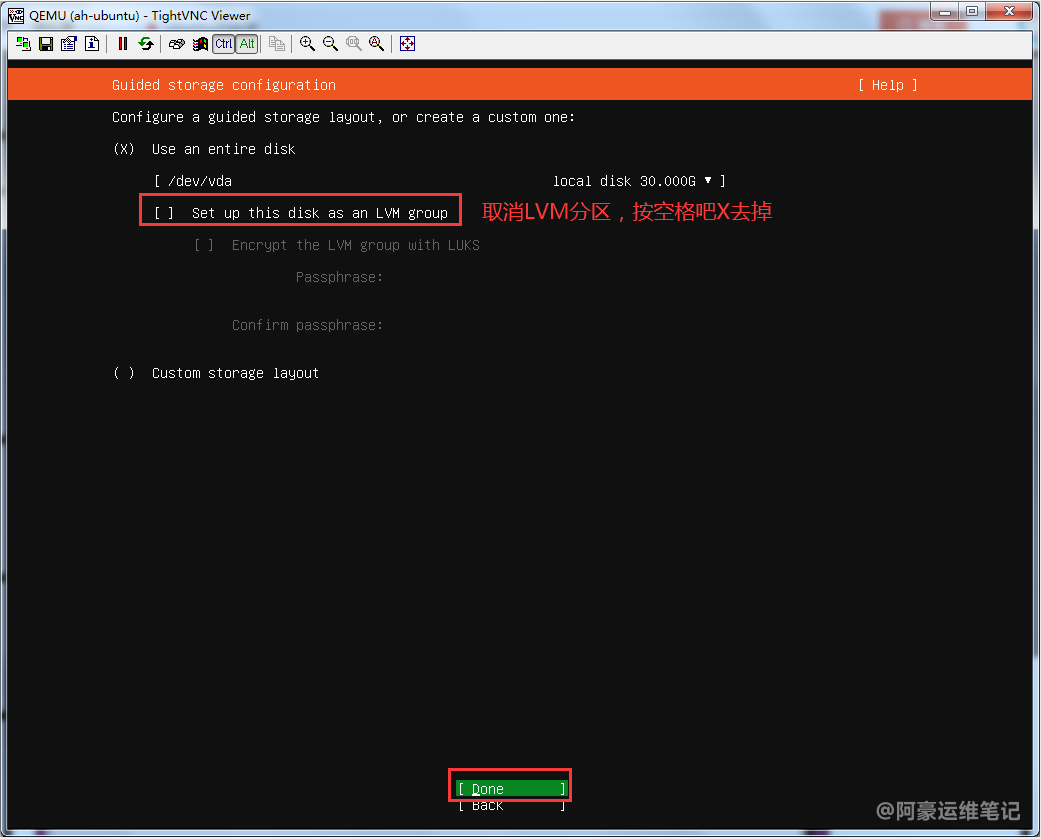This screenshot has height=839, width=1041.
Task: Select the 'Use an entire disk' radio option
Action: (124, 149)
